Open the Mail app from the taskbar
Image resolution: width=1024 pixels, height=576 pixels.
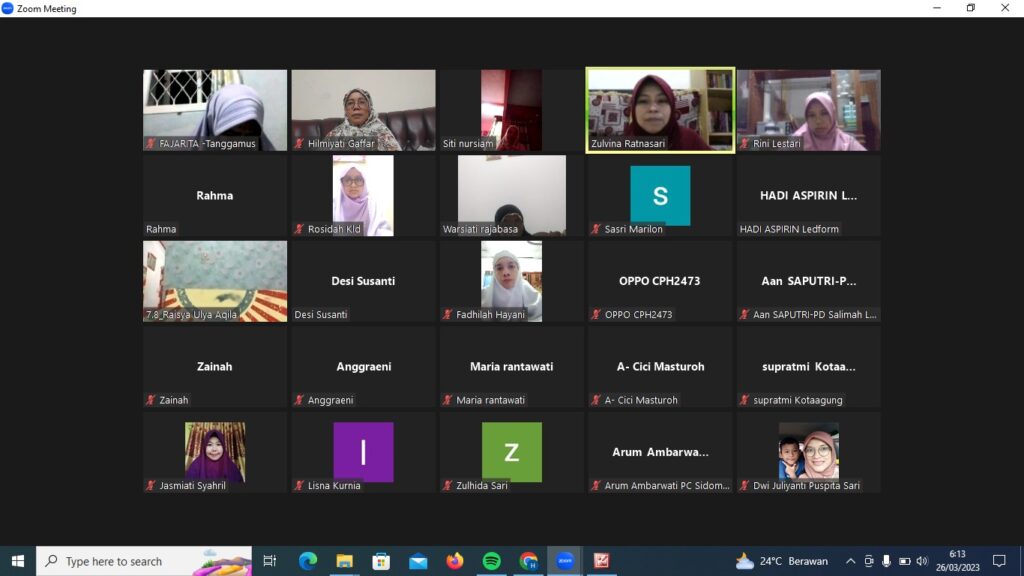(x=418, y=561)
